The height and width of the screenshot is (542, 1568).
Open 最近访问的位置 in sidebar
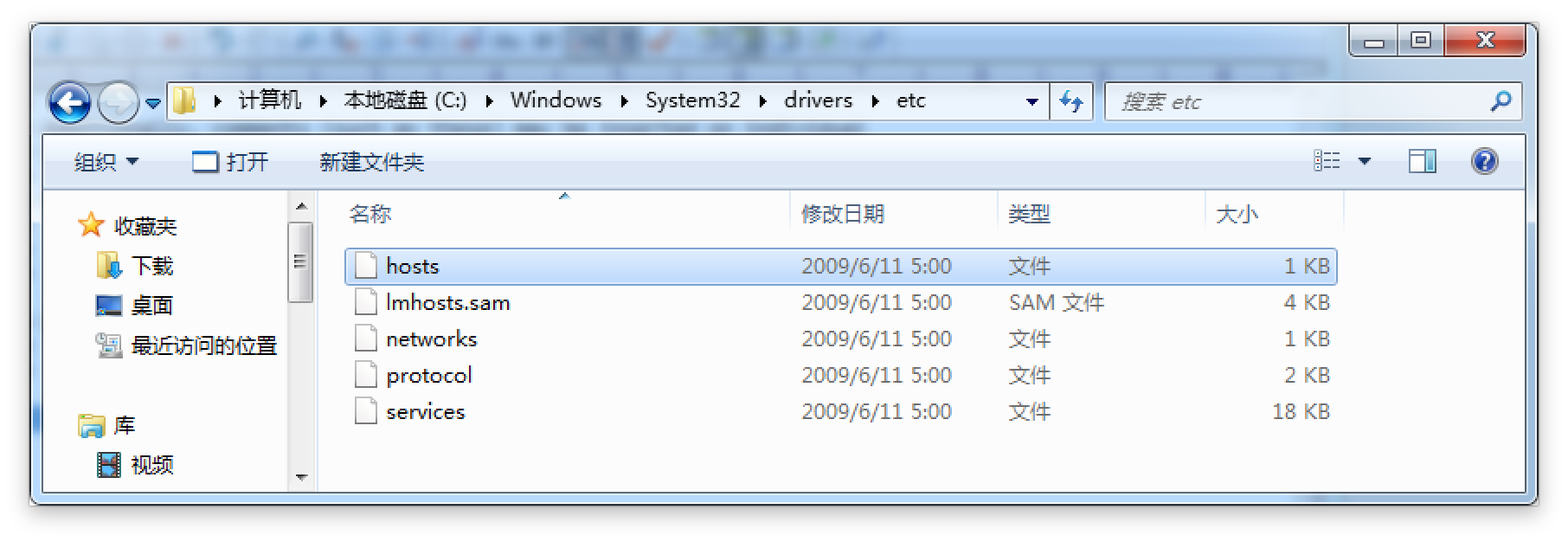coord(202,346)
